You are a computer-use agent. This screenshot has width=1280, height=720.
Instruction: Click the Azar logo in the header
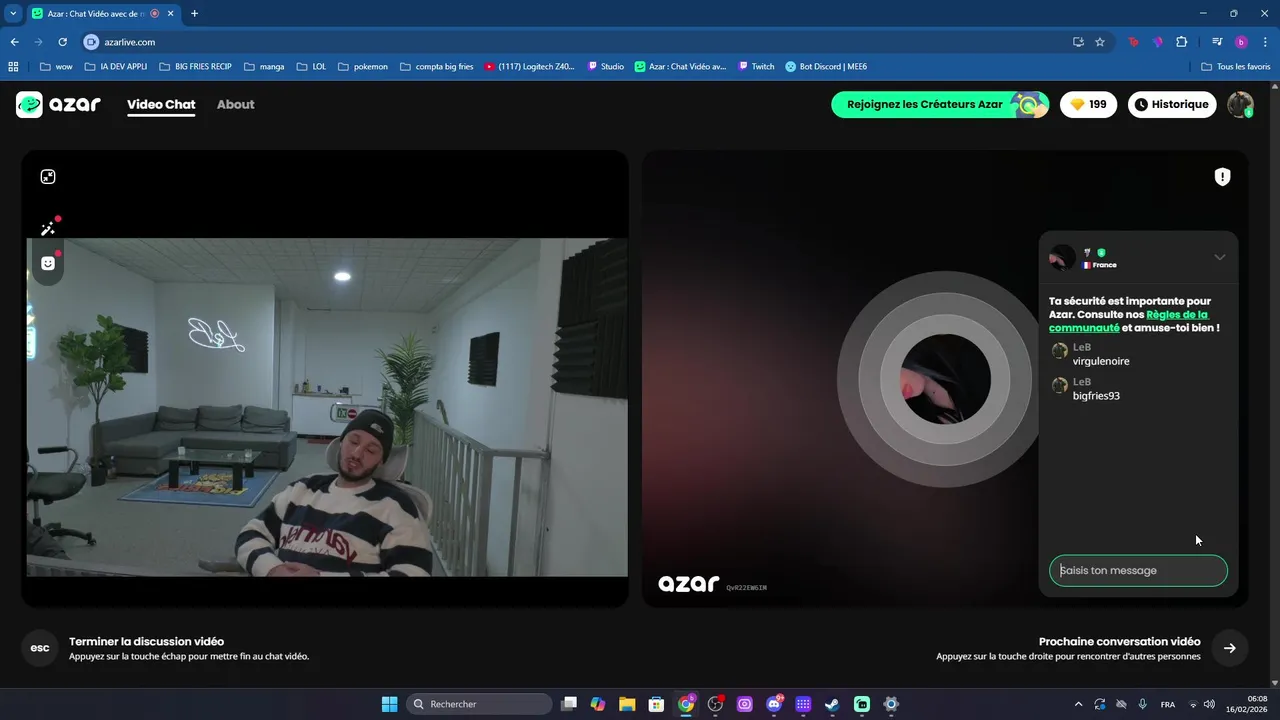[x=58, y=104]
